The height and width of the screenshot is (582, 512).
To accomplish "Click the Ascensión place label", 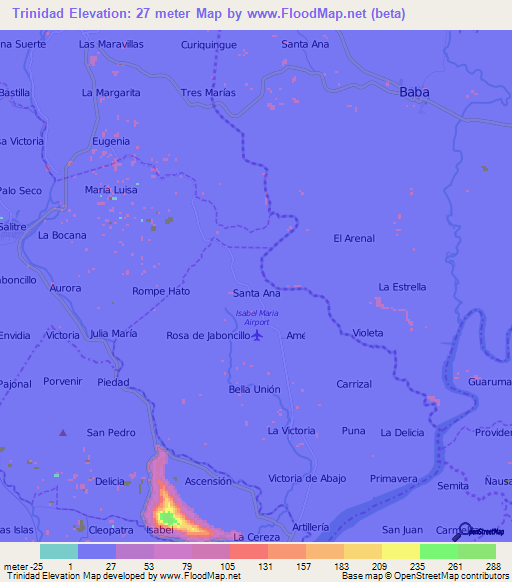I will [x=208, y=481].
